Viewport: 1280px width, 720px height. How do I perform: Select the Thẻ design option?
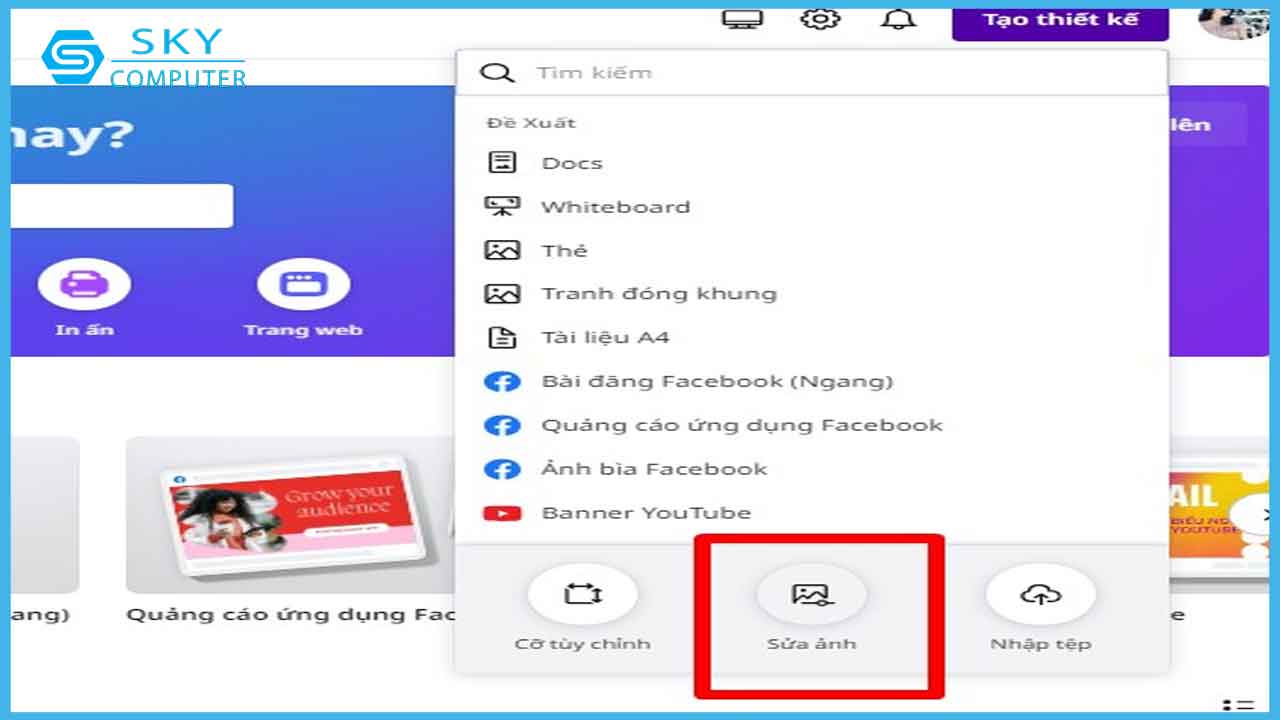tap(564, 250)
